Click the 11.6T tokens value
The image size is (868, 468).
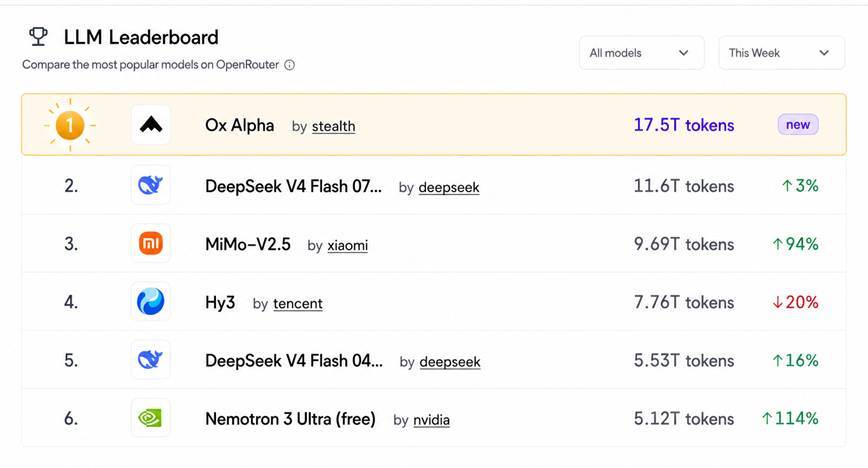(x=684, y=186)
